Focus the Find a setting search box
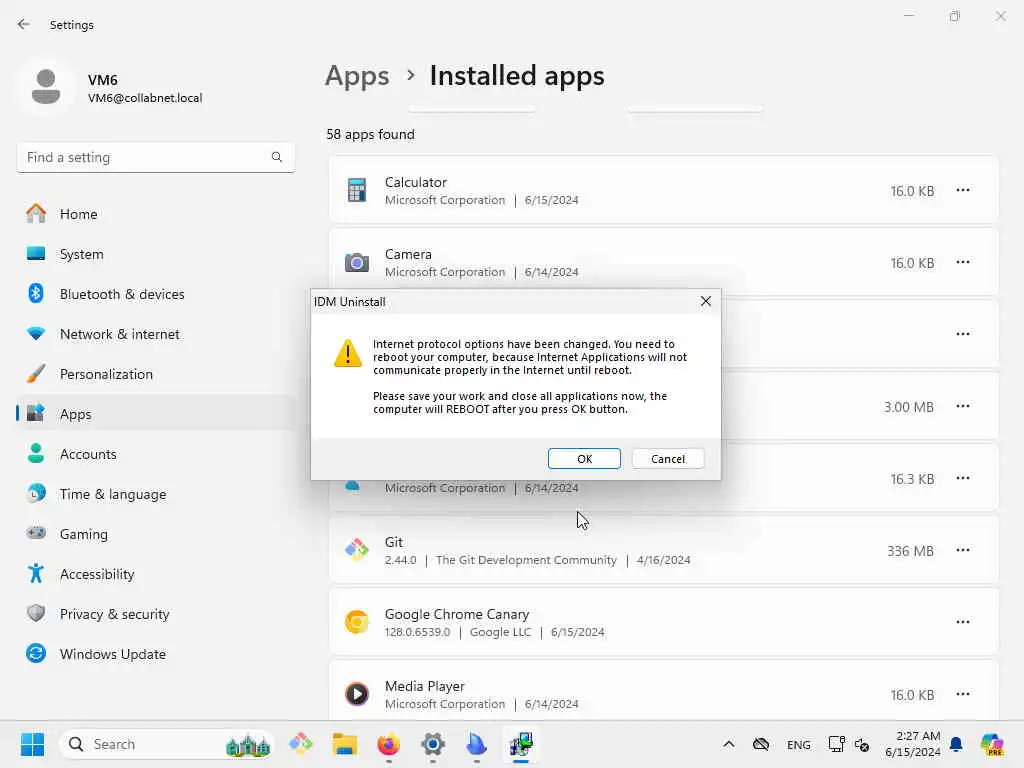 155,157
